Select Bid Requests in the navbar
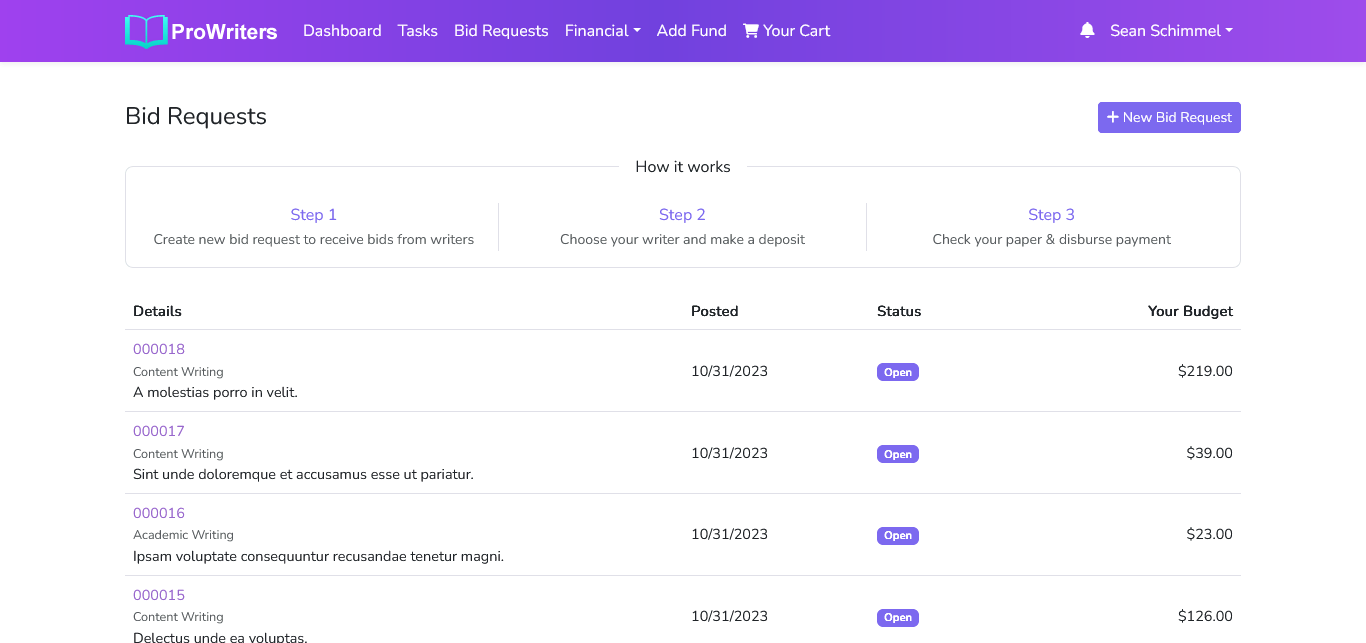This screenshot has height=643, width=1366. 501,31
